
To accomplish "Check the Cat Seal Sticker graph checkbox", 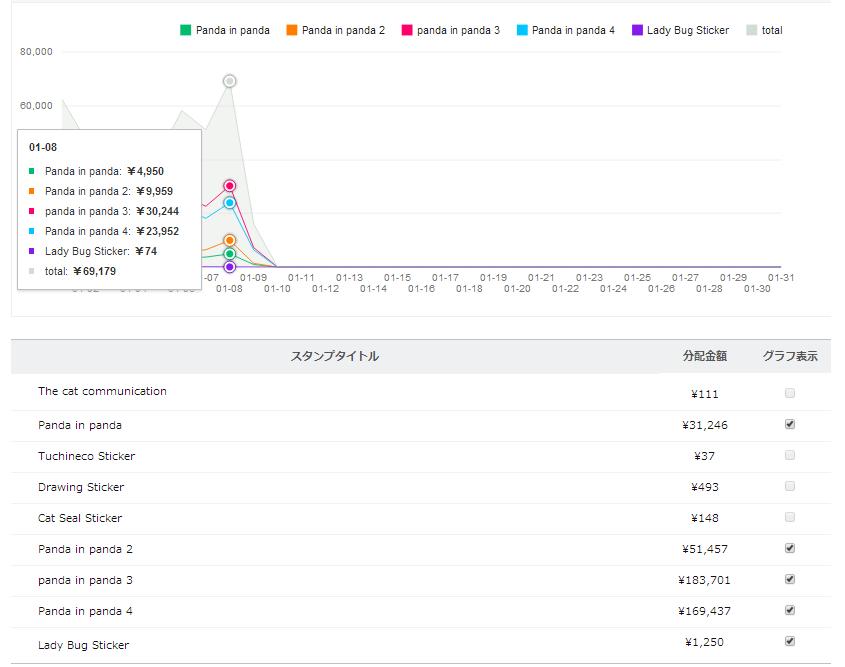I will click(790, 517).
